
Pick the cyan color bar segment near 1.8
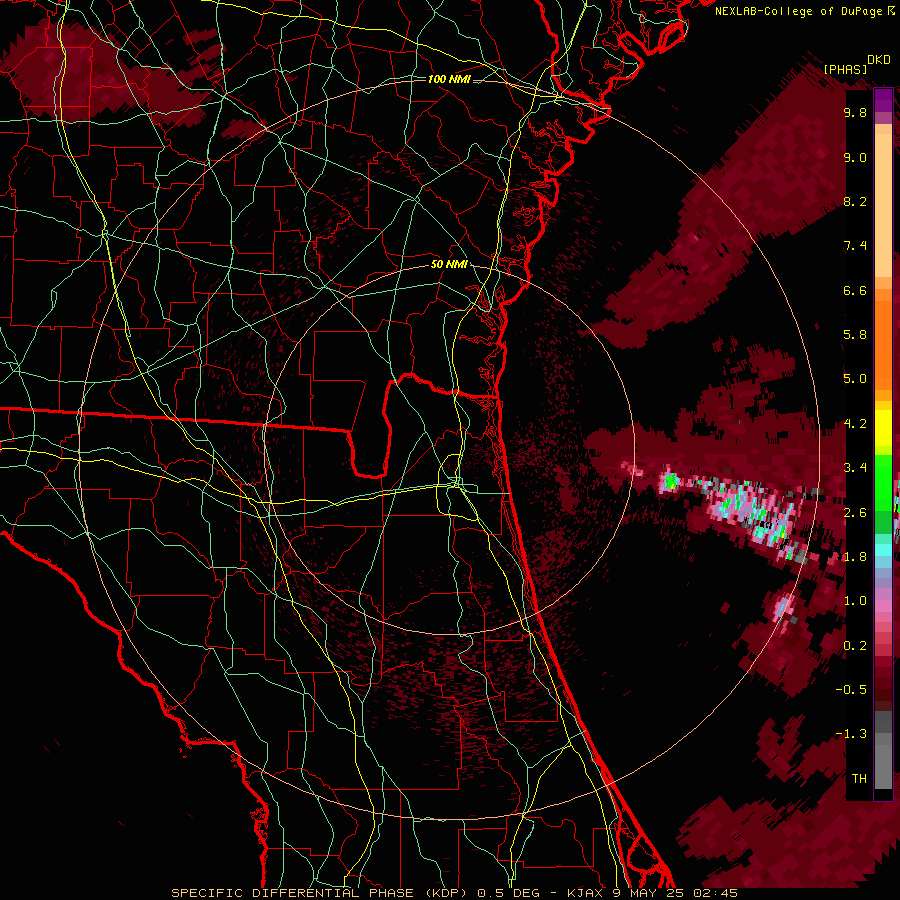(883, 549)
